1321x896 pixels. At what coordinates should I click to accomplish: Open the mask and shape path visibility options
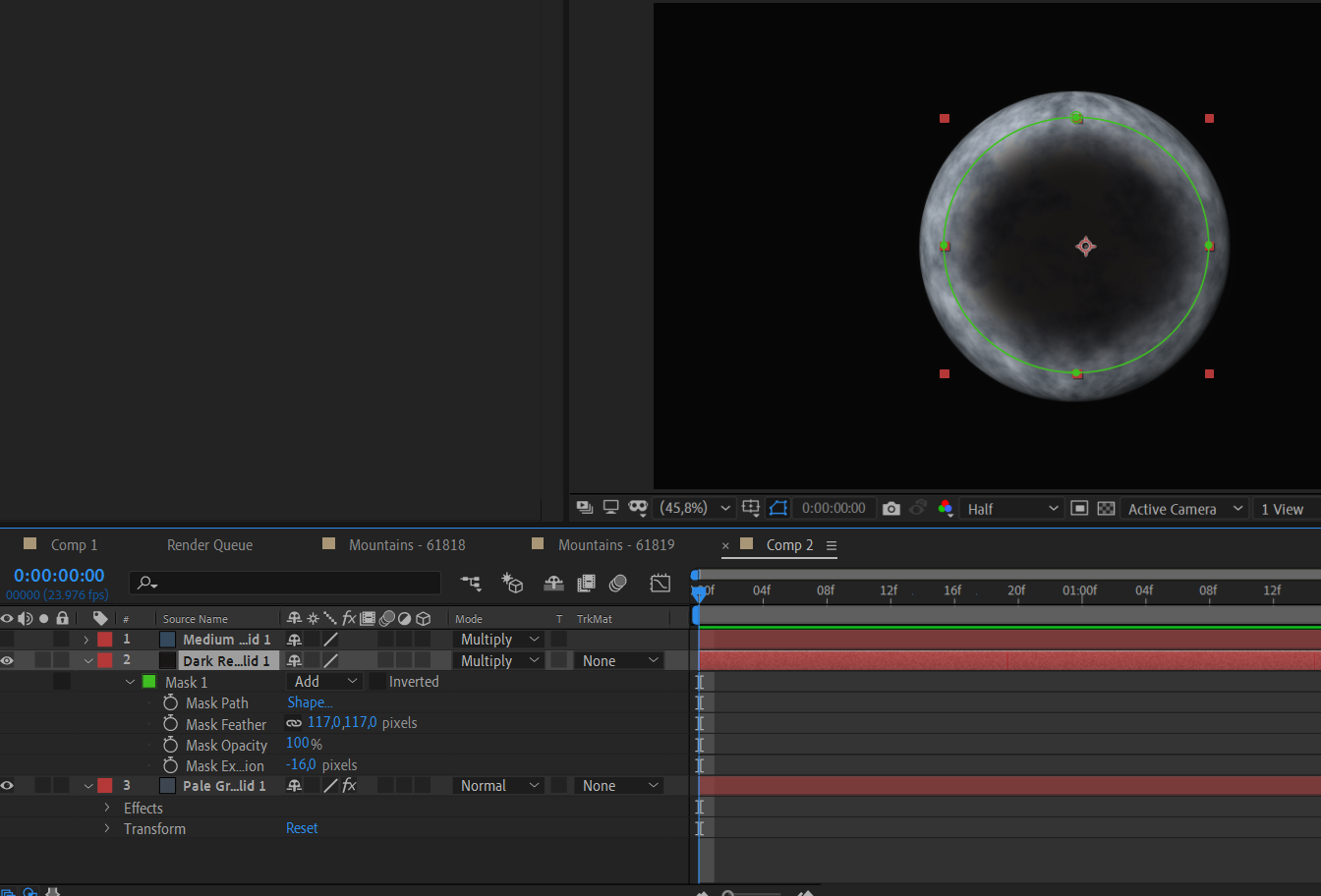[638, 508]
